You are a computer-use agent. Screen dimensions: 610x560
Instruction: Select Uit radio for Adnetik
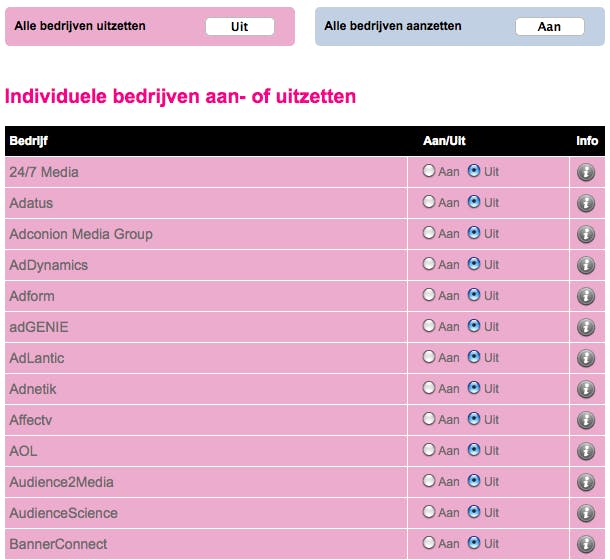473,388
